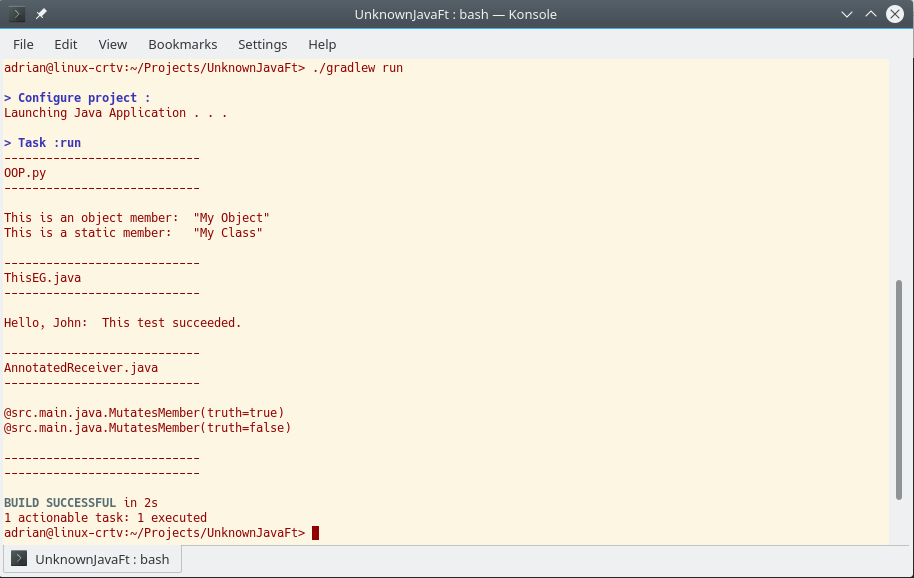Click the '> Task :run' line
Viewport: 914px width, 578px height.
tap(43, 143)
